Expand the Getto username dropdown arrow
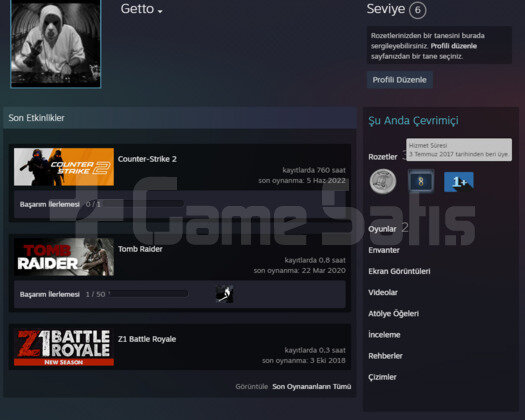The width and height of the screenshot is (525, 420). [x=160, y=11]
